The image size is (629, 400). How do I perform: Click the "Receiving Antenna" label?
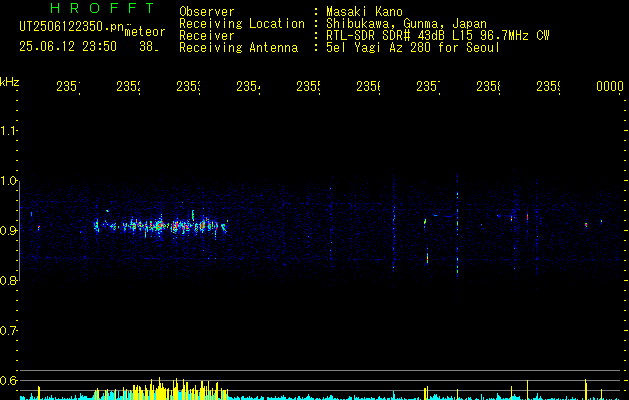[x=238, y=48]
